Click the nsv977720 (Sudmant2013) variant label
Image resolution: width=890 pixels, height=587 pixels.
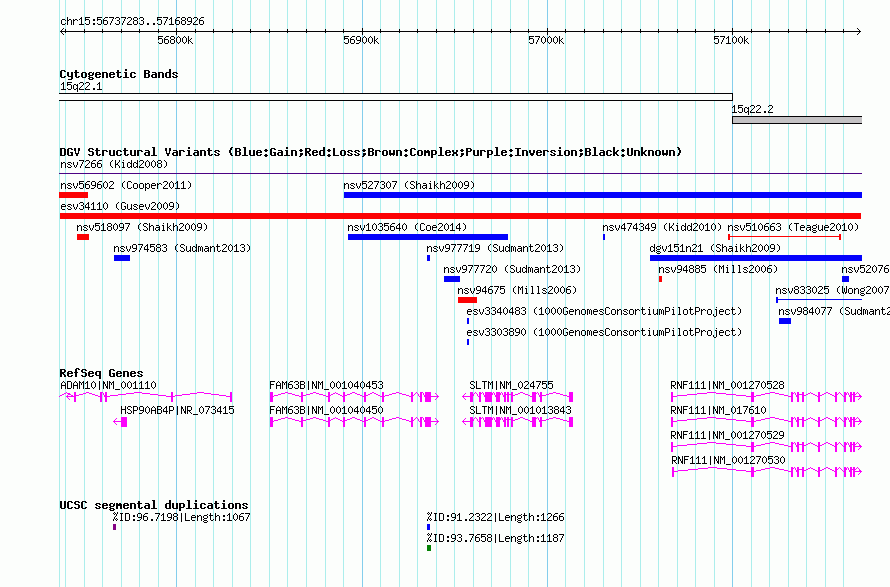(512, 269)
